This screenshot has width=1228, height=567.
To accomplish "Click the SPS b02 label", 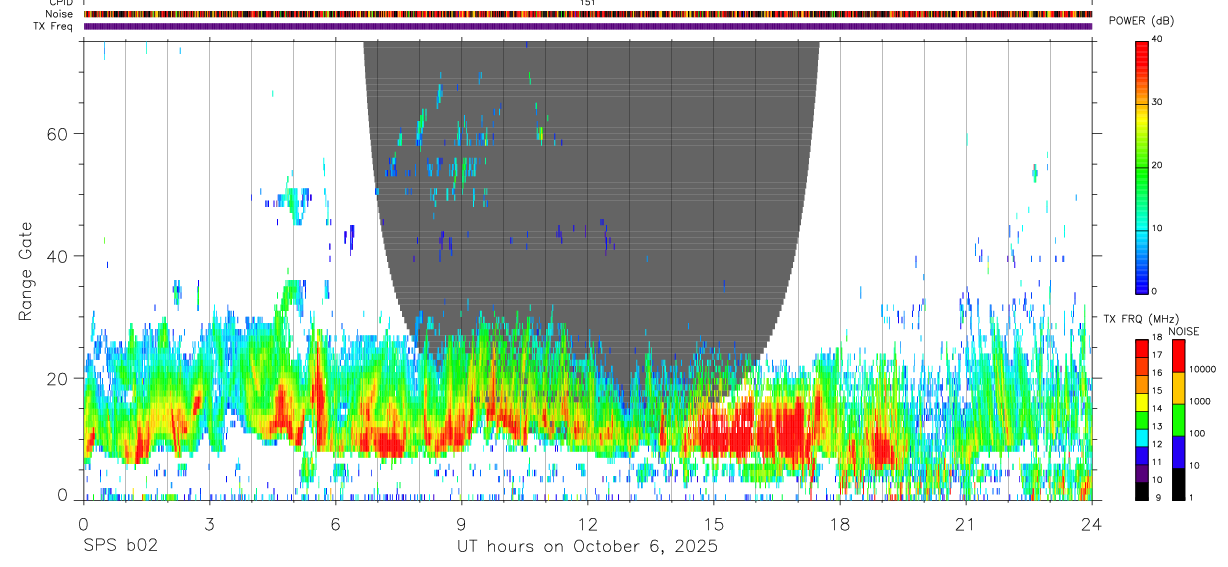I will click(119, 547).
